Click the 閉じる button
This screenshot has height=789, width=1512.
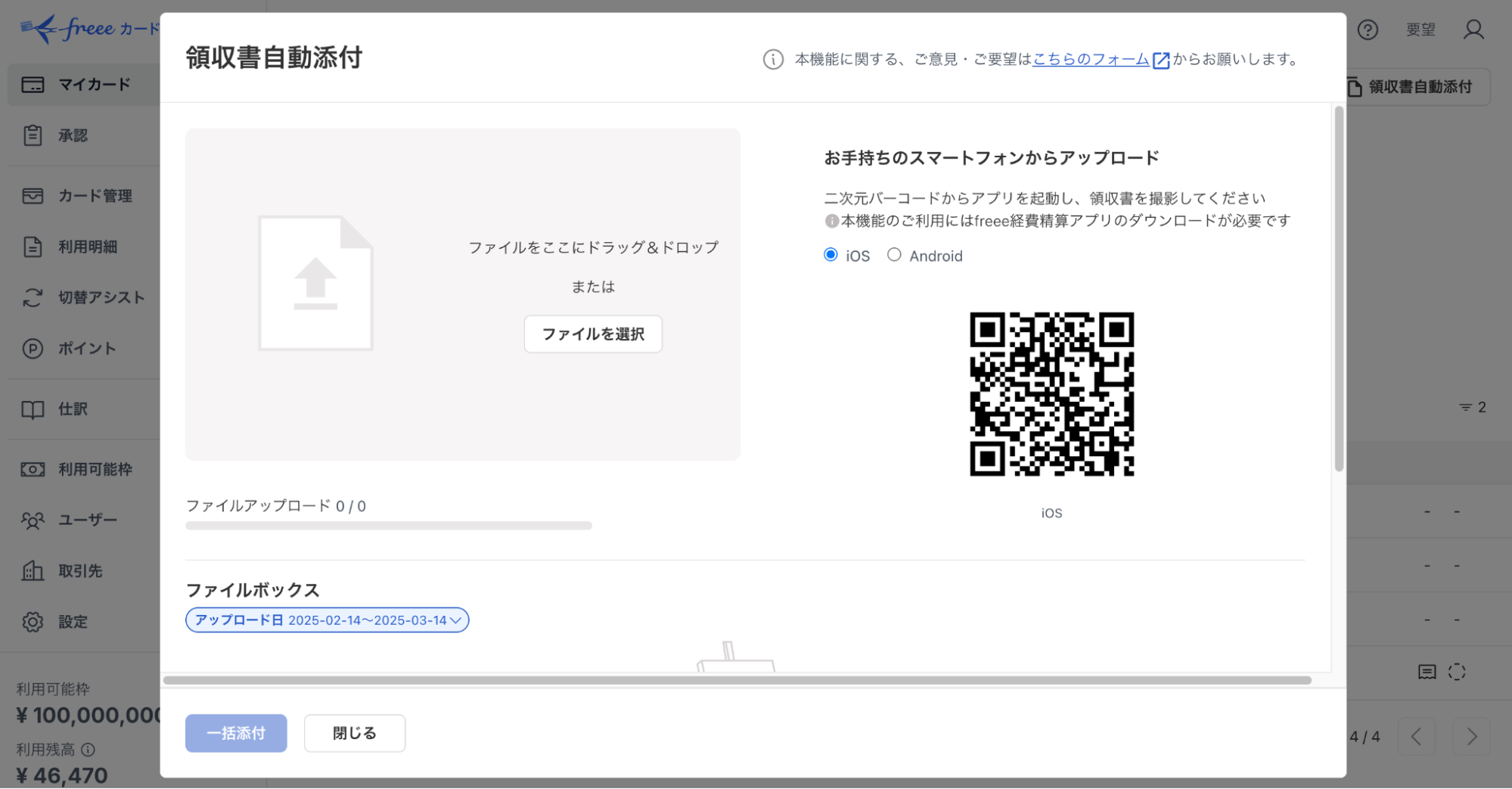click(x=355, y=733)
